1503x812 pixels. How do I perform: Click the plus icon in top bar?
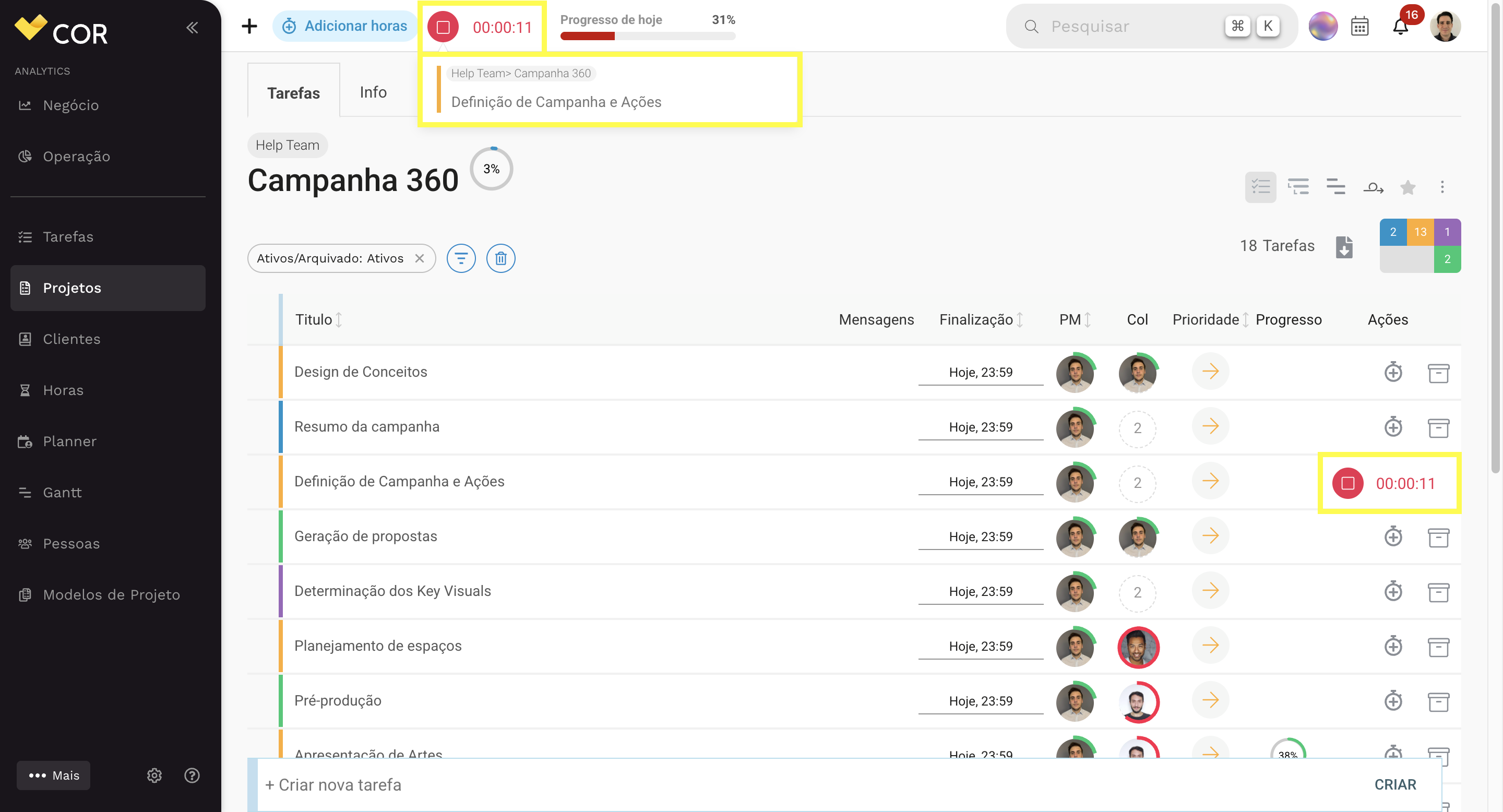click(x=249, y=26)
